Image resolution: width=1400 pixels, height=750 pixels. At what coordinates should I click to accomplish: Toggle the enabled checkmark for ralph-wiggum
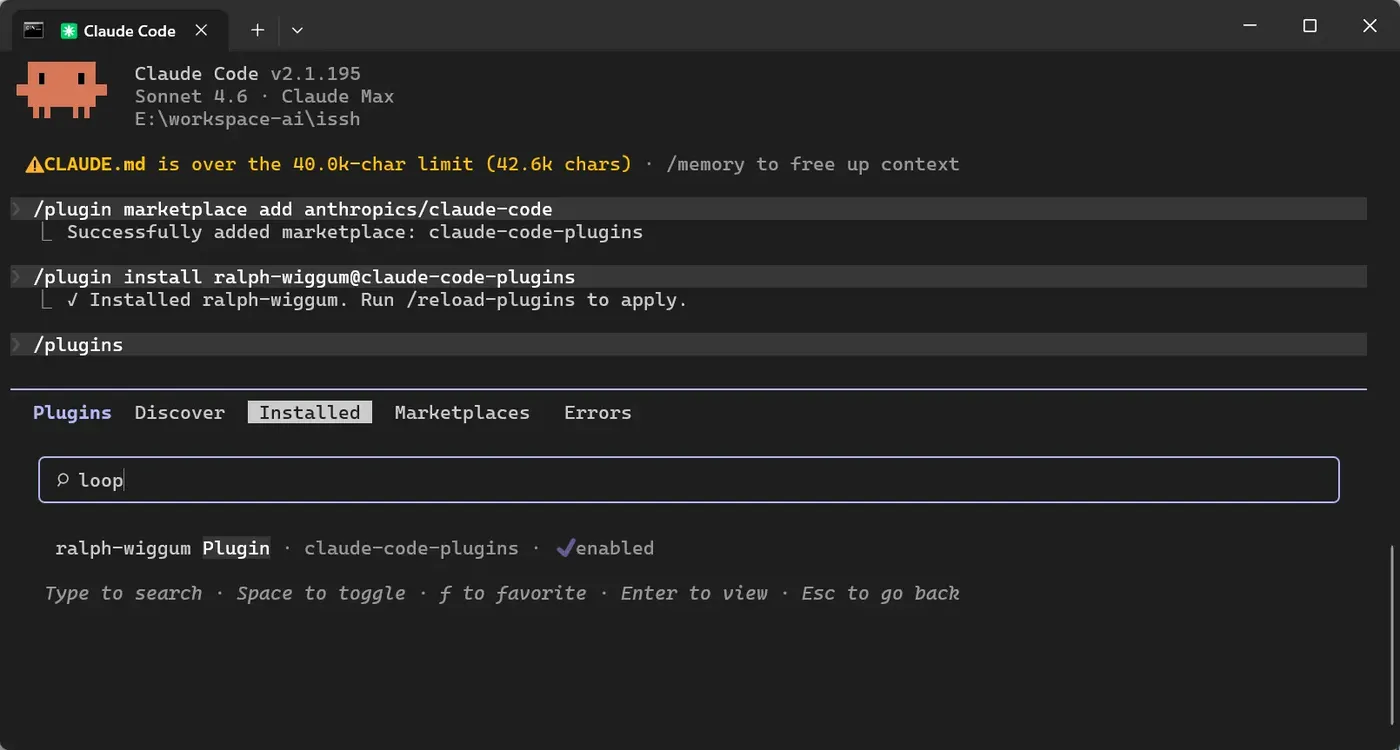click(x=565, y=548)
